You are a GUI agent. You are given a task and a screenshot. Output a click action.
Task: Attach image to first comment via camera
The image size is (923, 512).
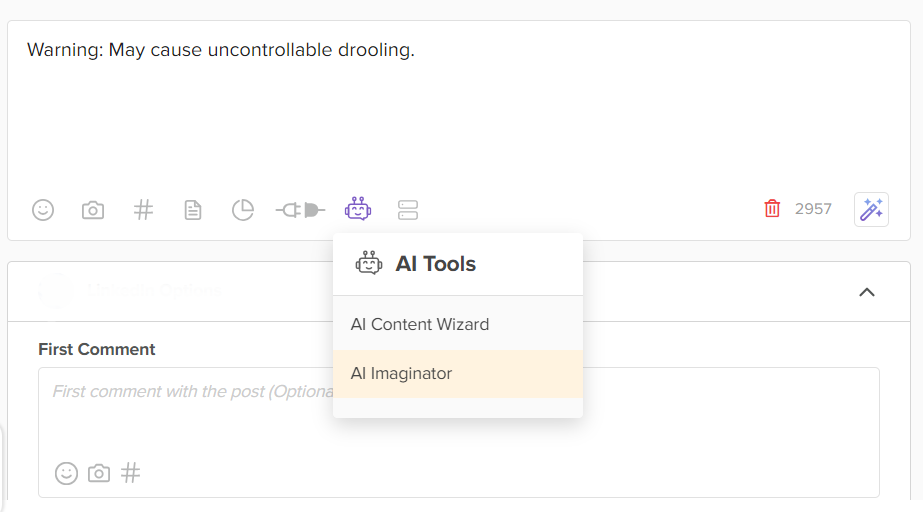pos(99,473)
